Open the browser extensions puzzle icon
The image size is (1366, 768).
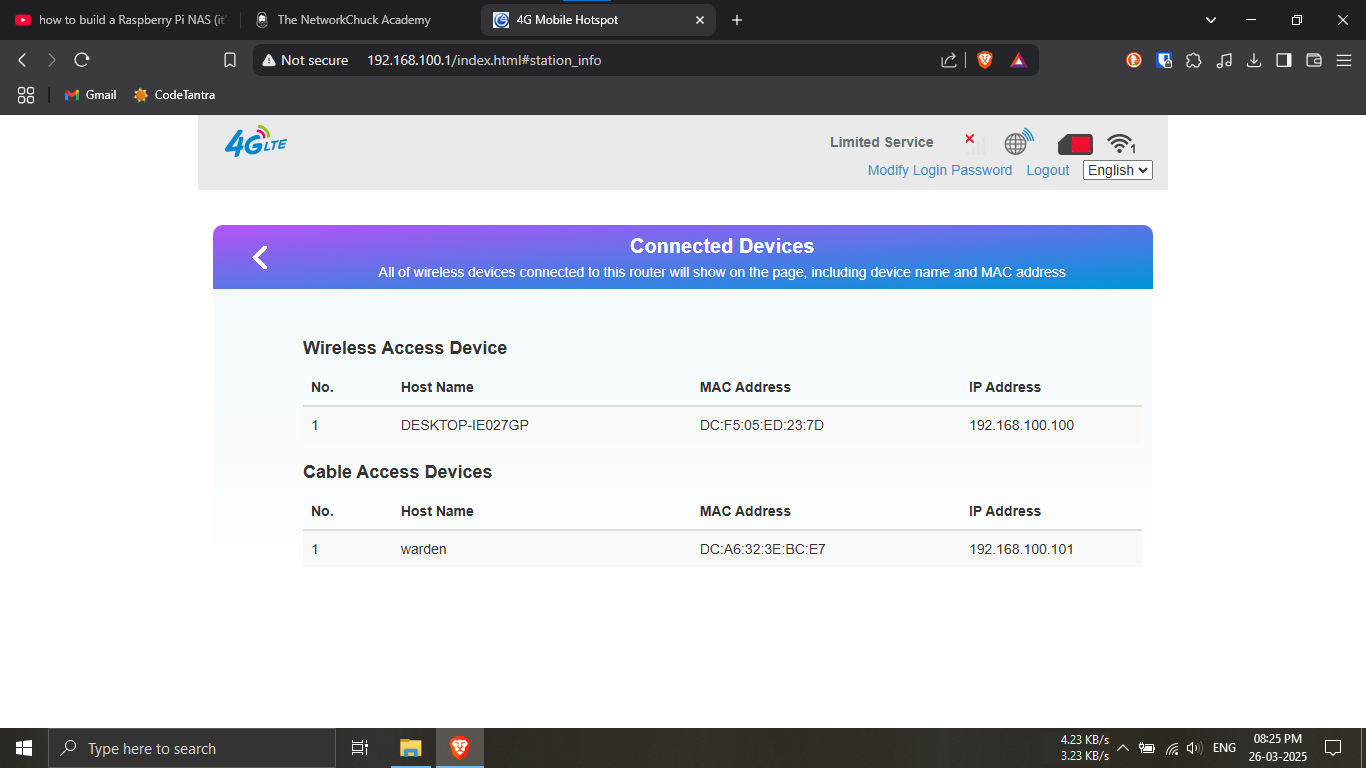click(x=1193, y=60)
